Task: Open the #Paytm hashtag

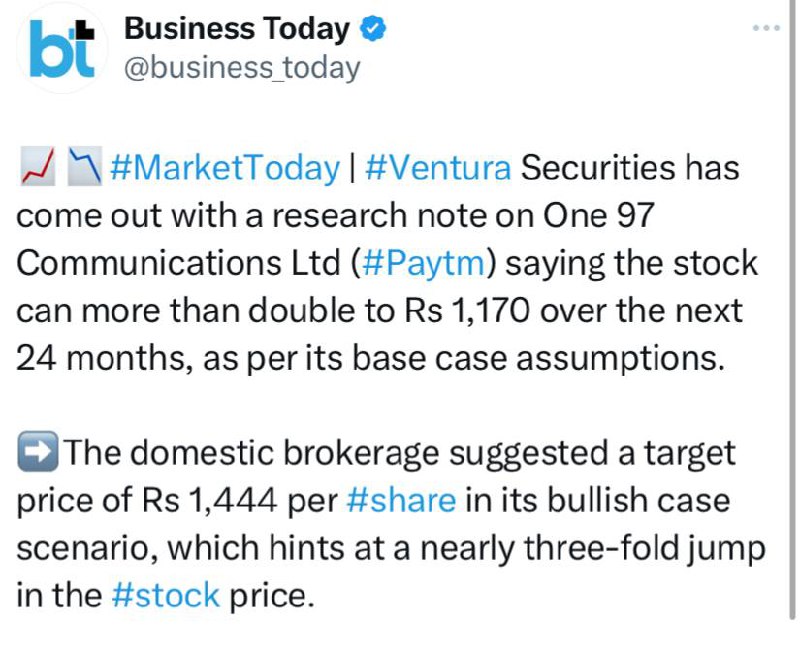Action: point(423,264)
